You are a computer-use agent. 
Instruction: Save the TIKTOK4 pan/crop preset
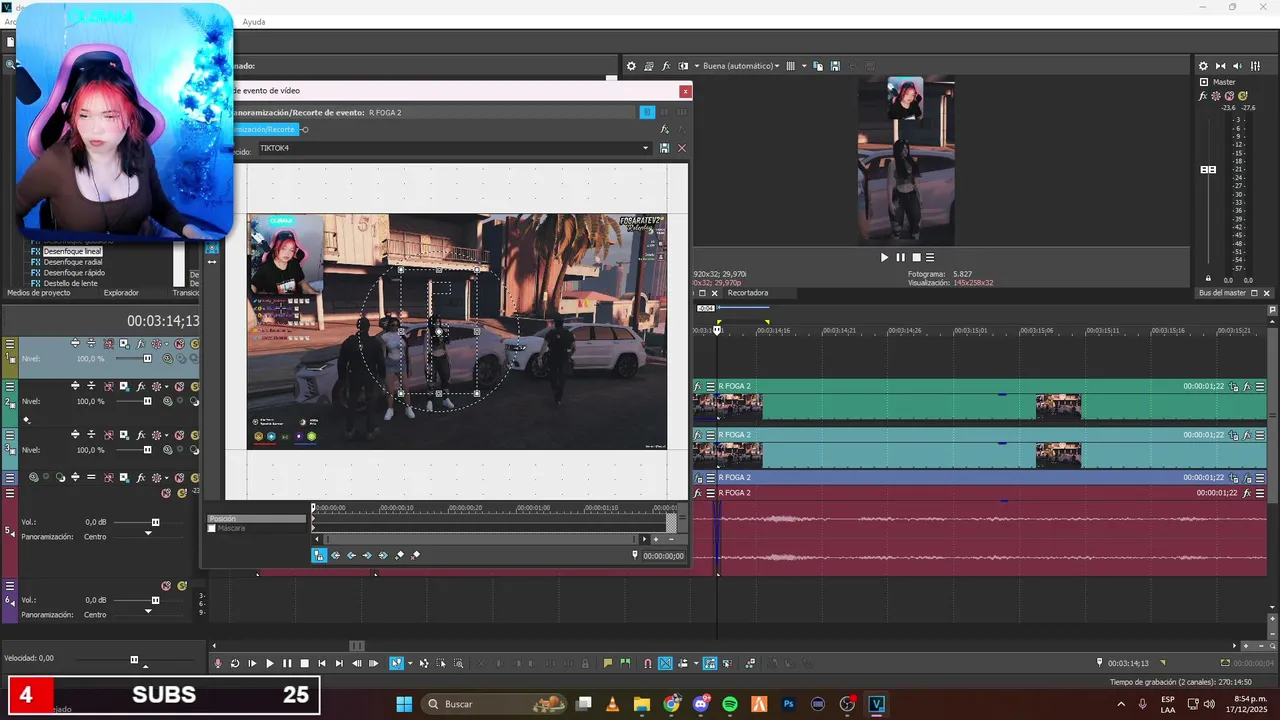coord(664,148)
